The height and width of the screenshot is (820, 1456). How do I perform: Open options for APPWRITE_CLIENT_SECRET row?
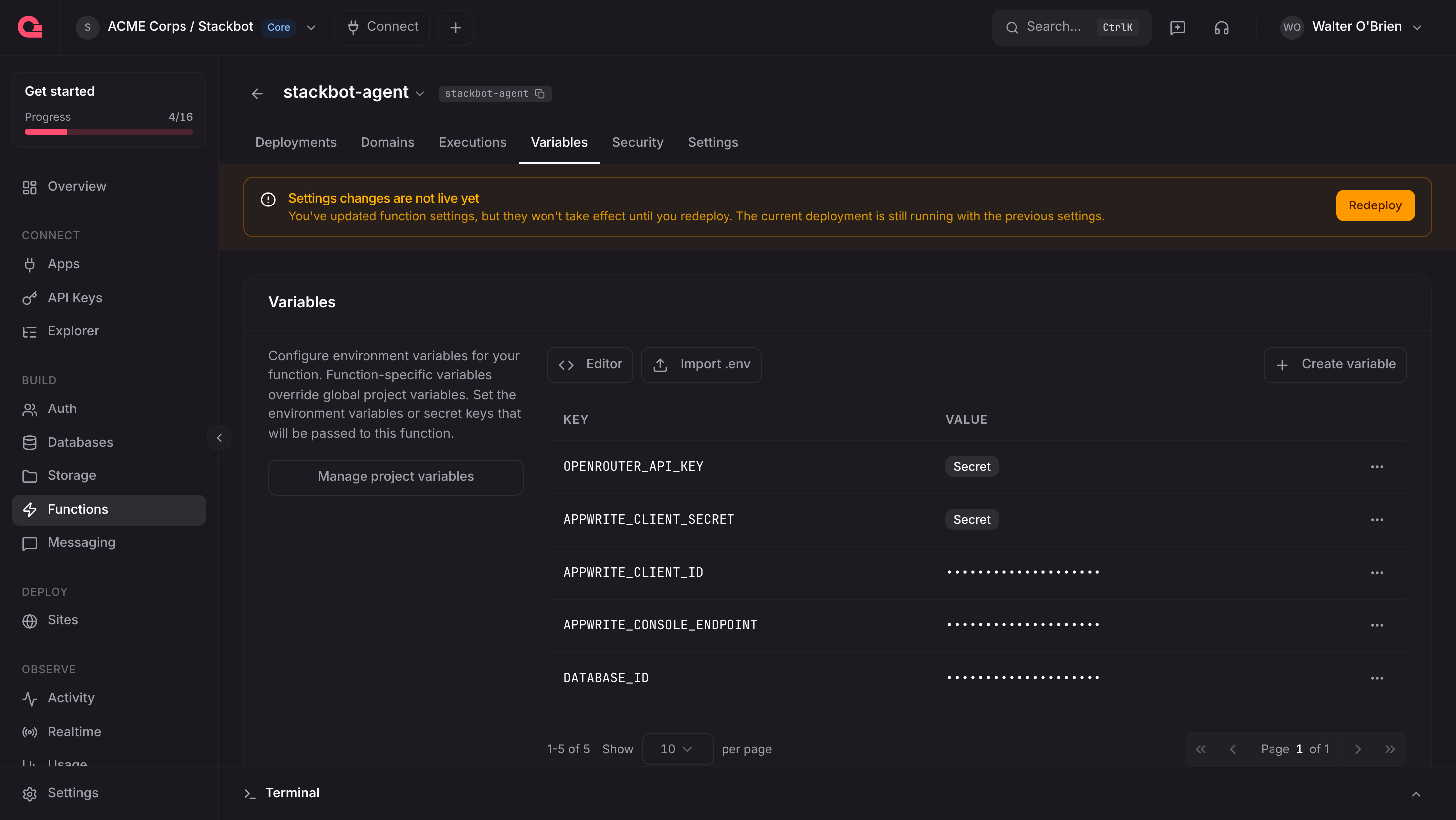tap(1377, 520)
